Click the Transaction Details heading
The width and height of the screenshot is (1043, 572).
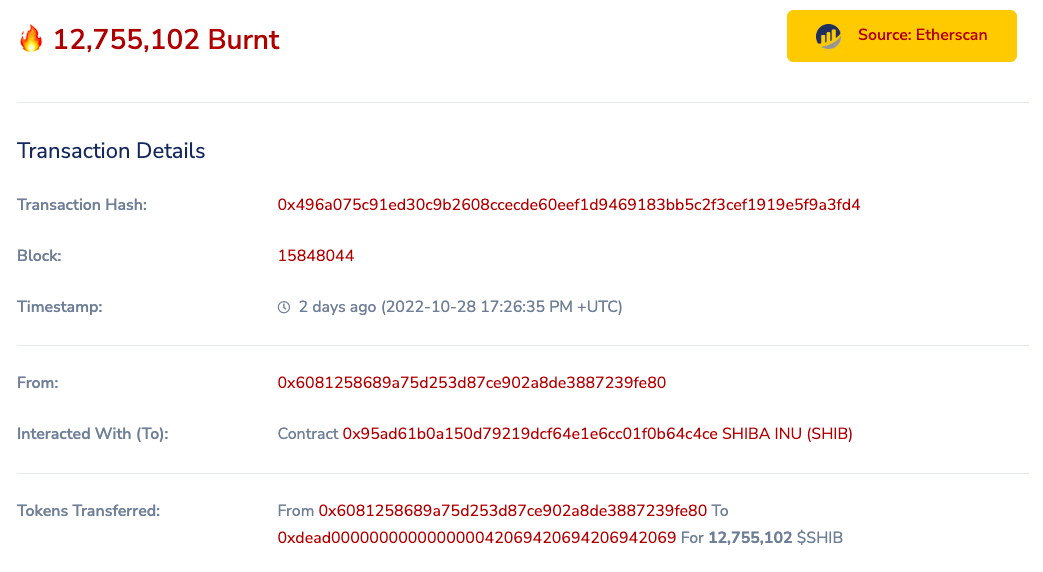coord(111,151)
